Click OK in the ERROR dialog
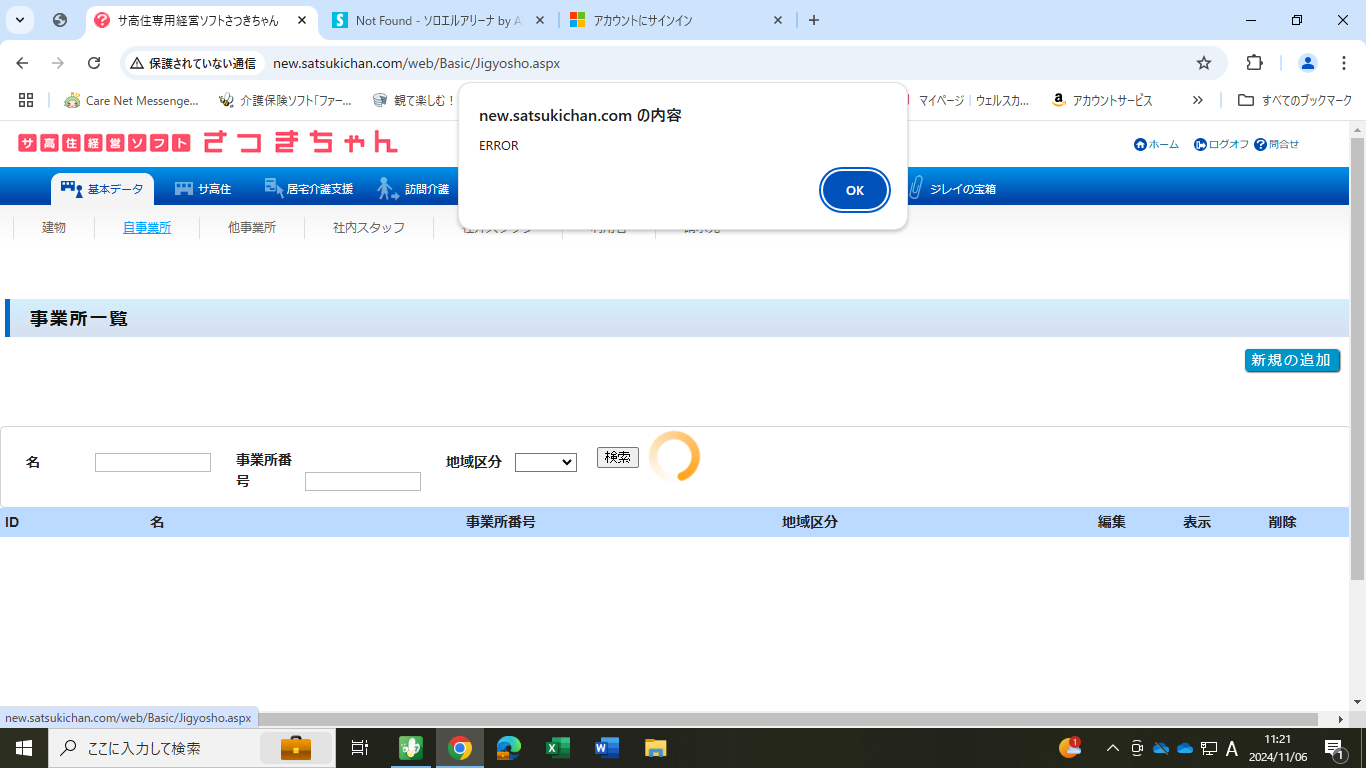Viewport: 1366px width, 768px height. [x=854, y=191]
